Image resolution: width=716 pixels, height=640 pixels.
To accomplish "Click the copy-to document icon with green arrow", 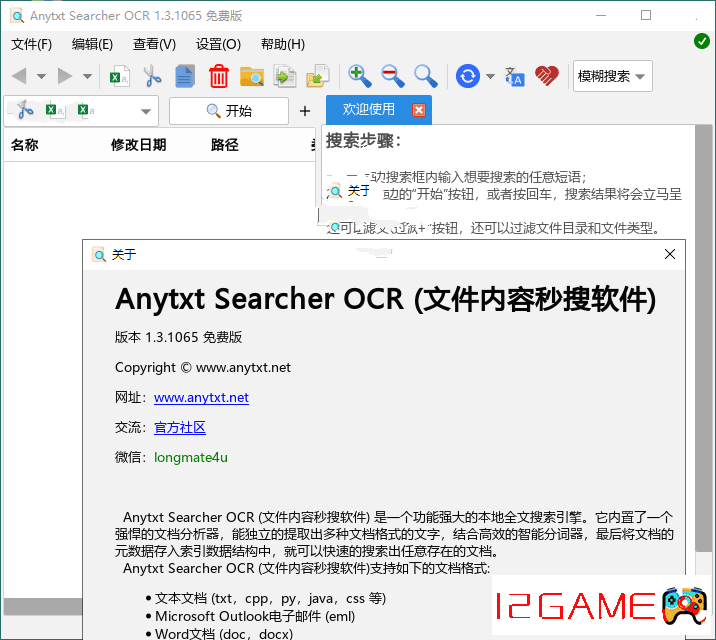I will 285,76.
